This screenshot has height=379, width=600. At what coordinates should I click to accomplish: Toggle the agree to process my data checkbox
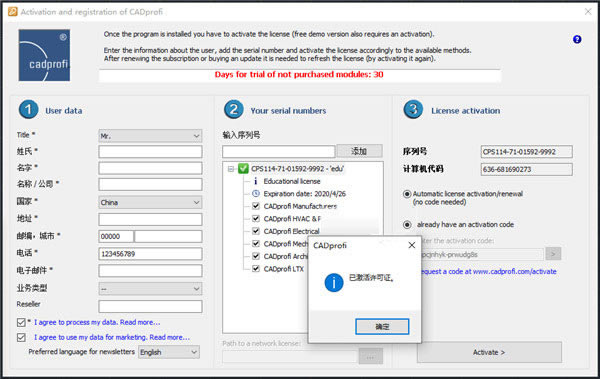[21, 322]
